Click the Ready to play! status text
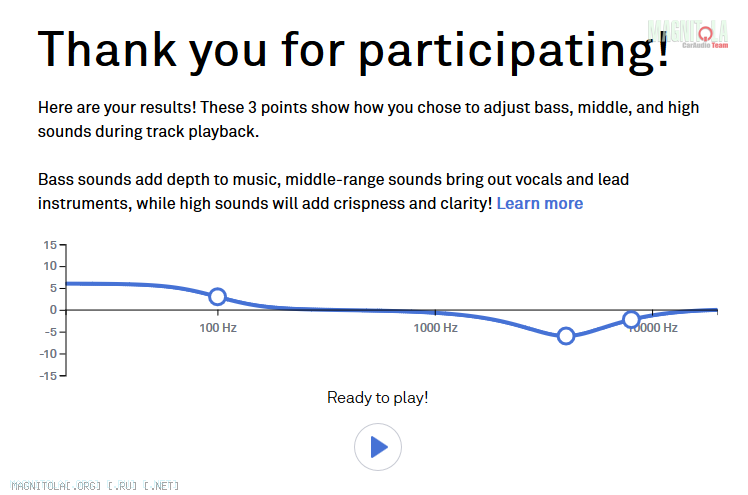 point(378,397)
